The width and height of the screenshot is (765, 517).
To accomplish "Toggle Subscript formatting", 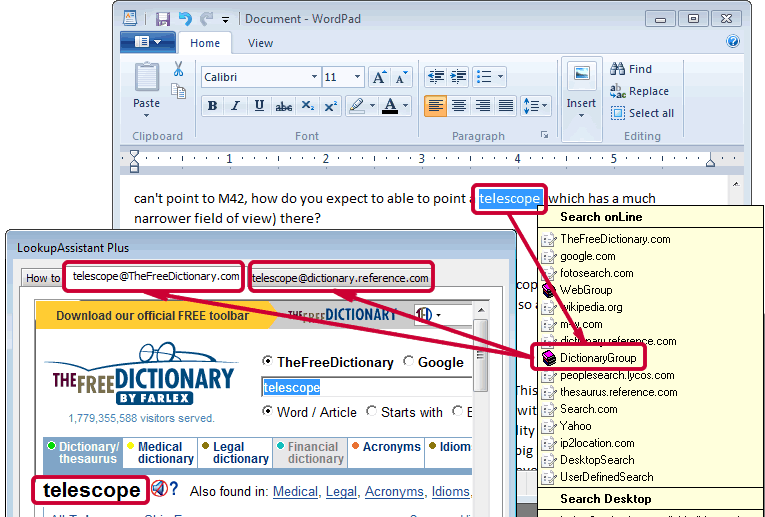I will pos(307,105).
